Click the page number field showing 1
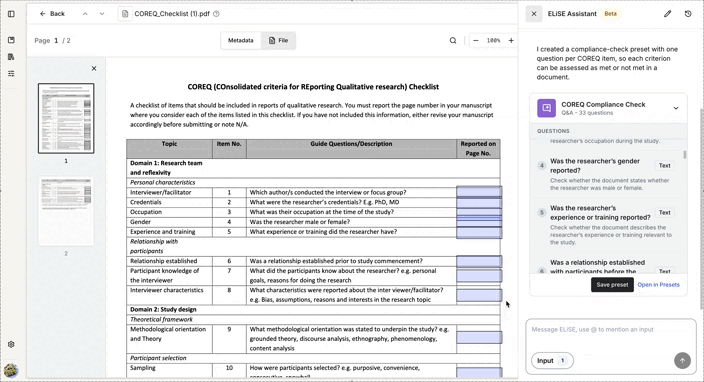The height and width of the screenshot is (382, 704). click(x=56, y=40)
